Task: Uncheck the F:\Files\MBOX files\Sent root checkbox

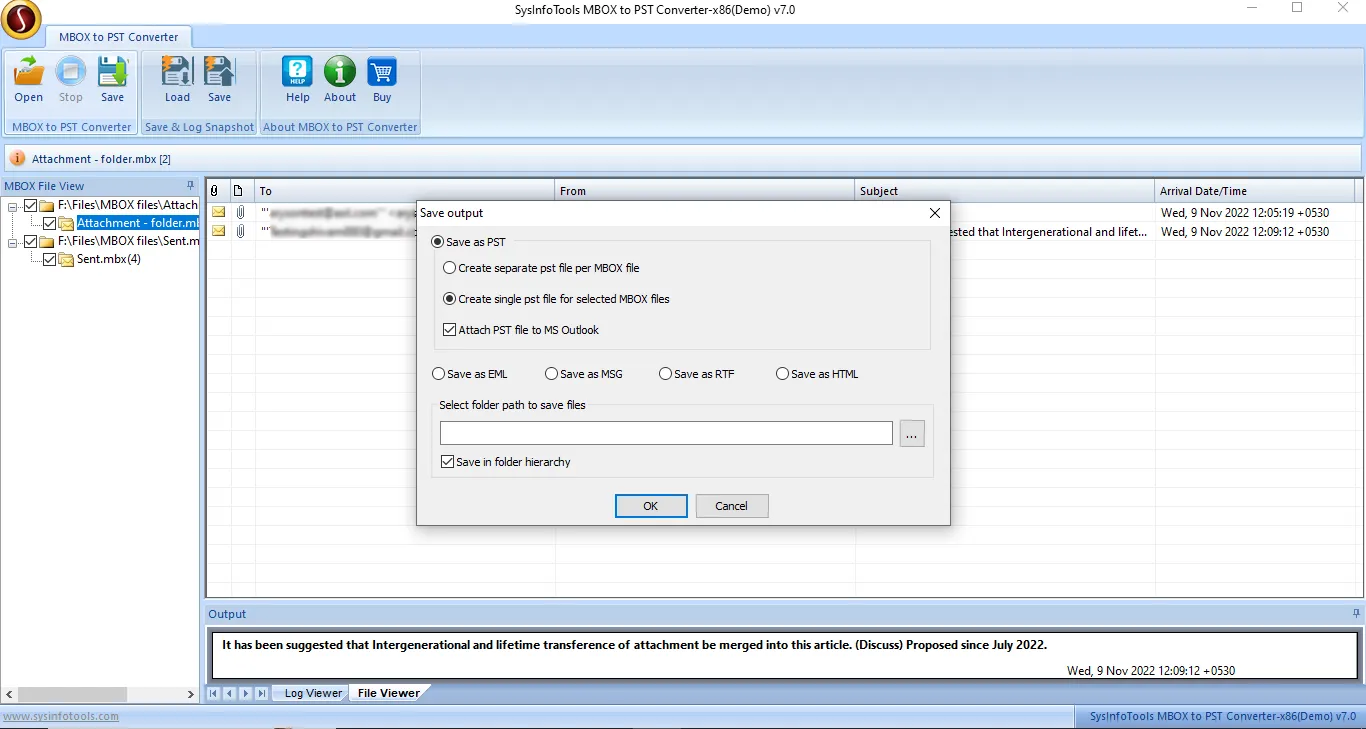Action: pyautogui.click(x=30, y=241)
